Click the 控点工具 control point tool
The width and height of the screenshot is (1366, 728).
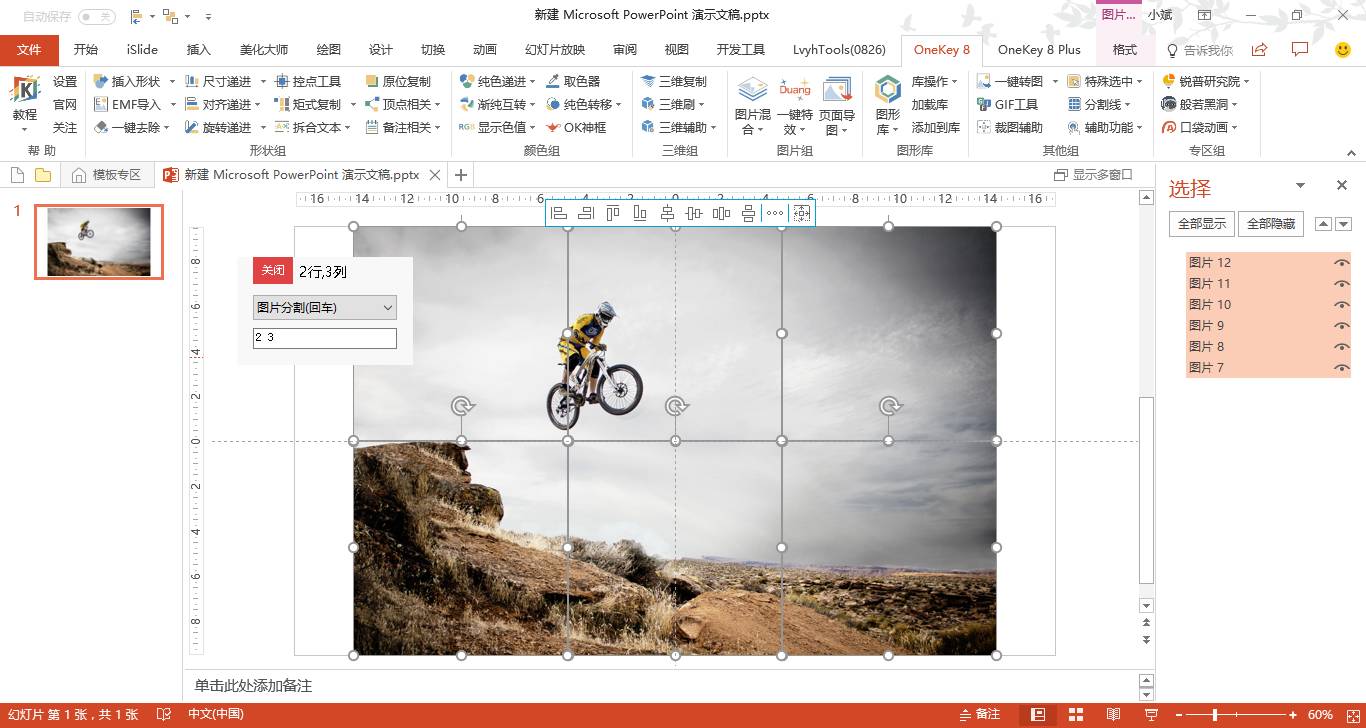click(308, 81)
